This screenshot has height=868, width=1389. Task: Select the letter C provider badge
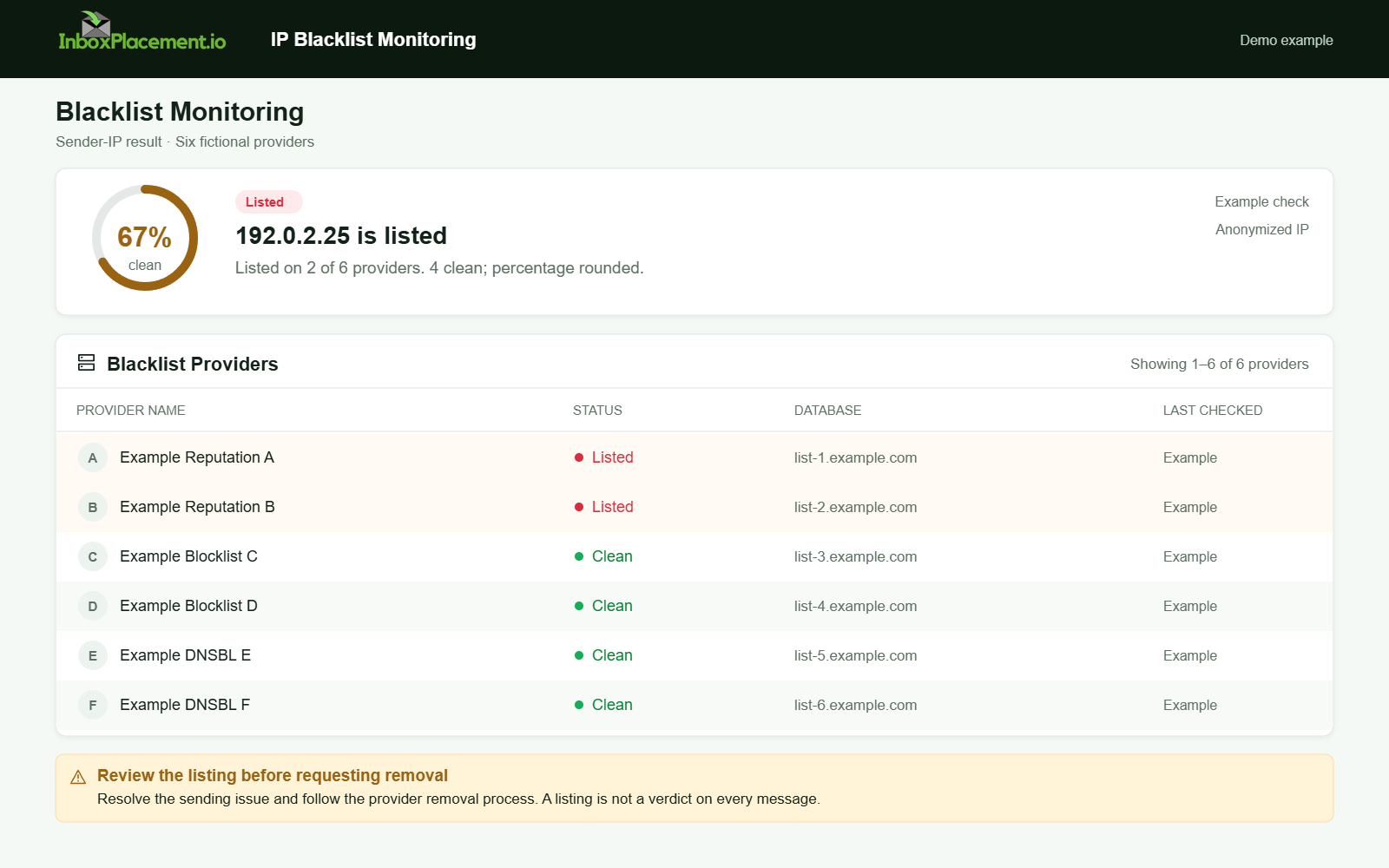(x=93, y=556)
